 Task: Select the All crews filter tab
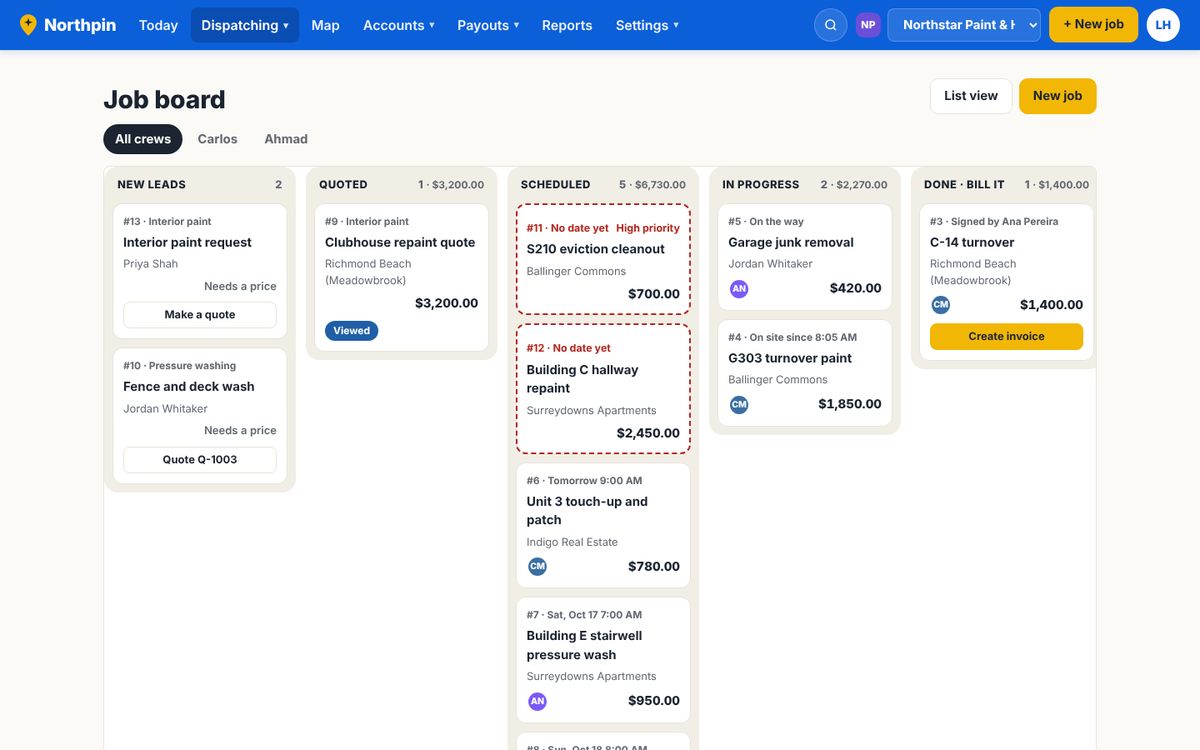tap(143, 139)
